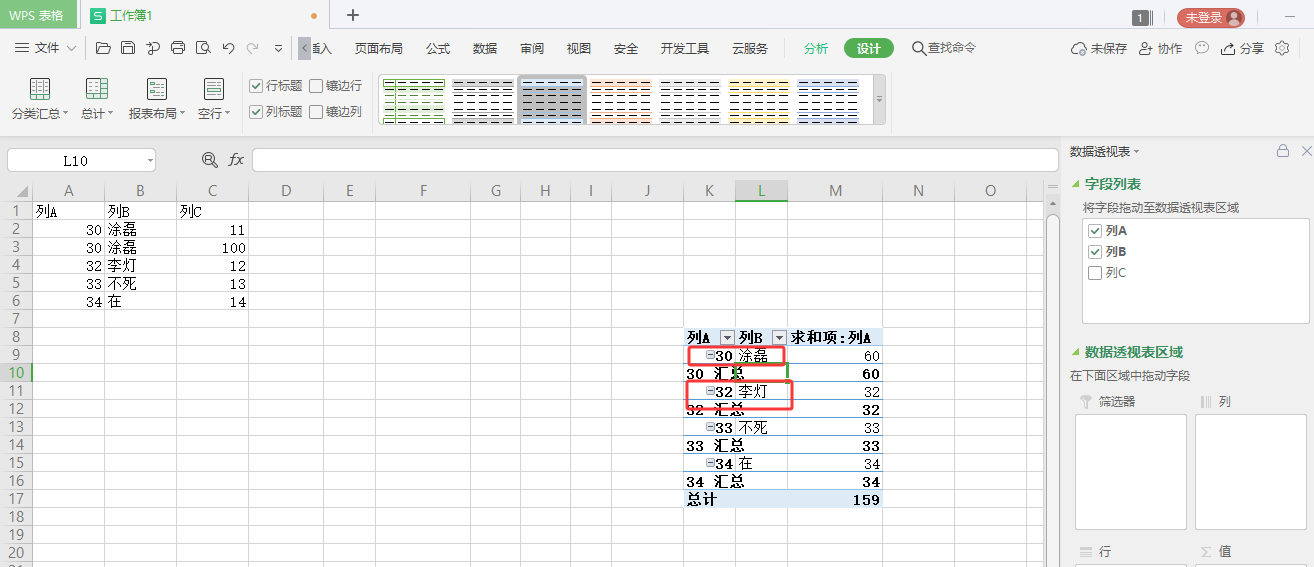Click the 未保存 cloud status button
Viewport: 1314px width, 567px height.
[1099, 48]
